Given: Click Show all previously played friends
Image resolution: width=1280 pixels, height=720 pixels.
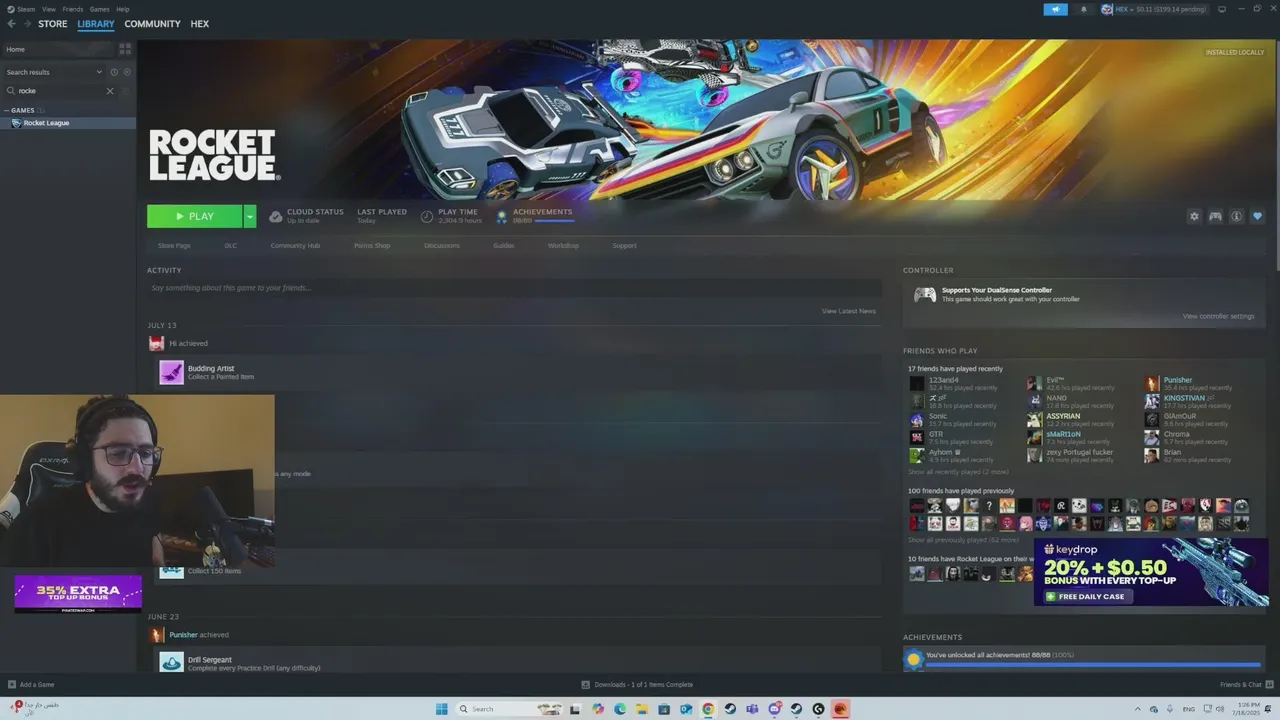Looking at the screenshot, I should coord(963,540).
